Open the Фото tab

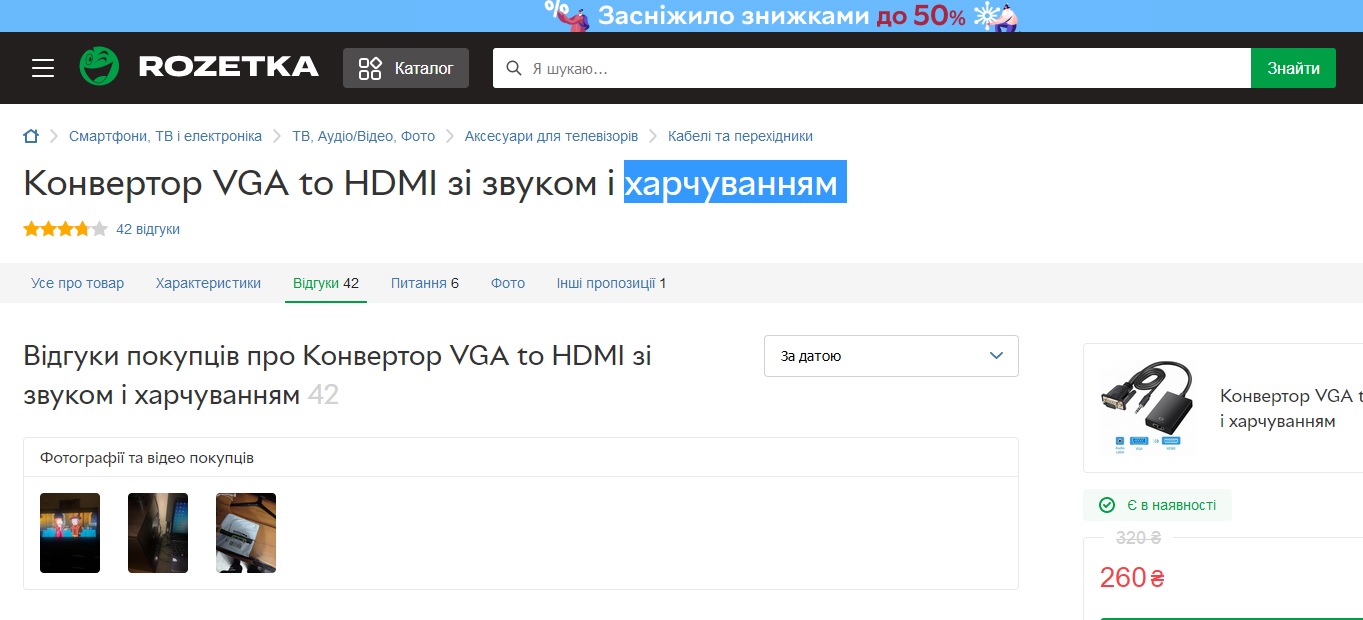(508, 283)
